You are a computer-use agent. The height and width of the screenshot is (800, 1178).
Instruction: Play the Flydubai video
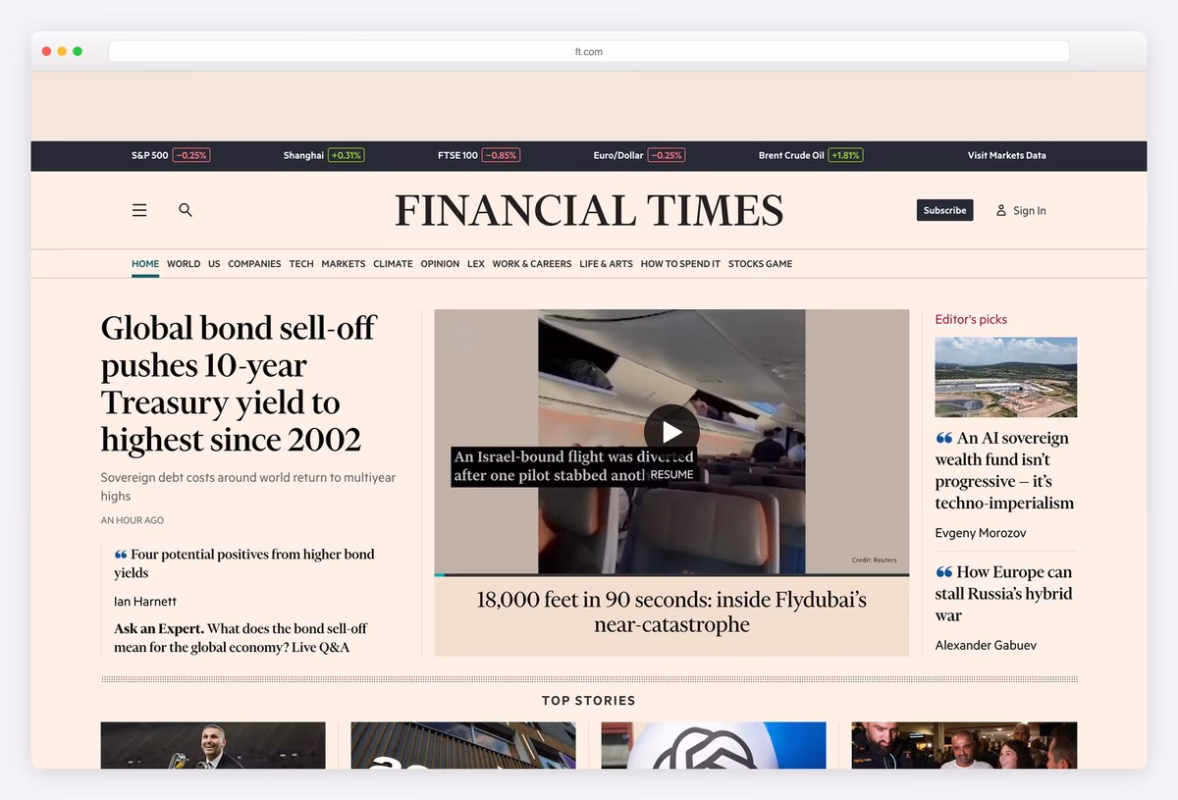pos(672,432)
